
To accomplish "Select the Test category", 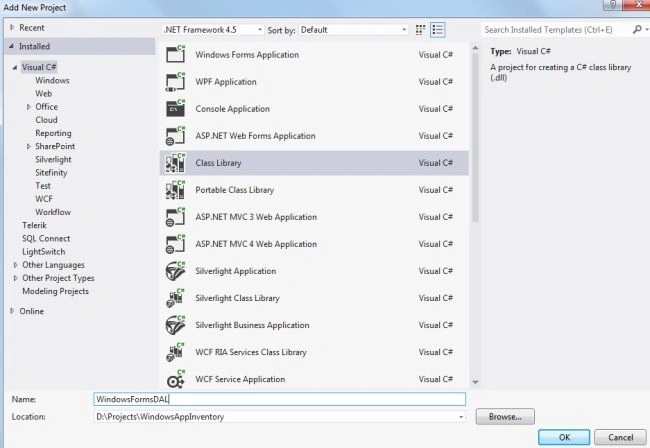I will (43, 186).
